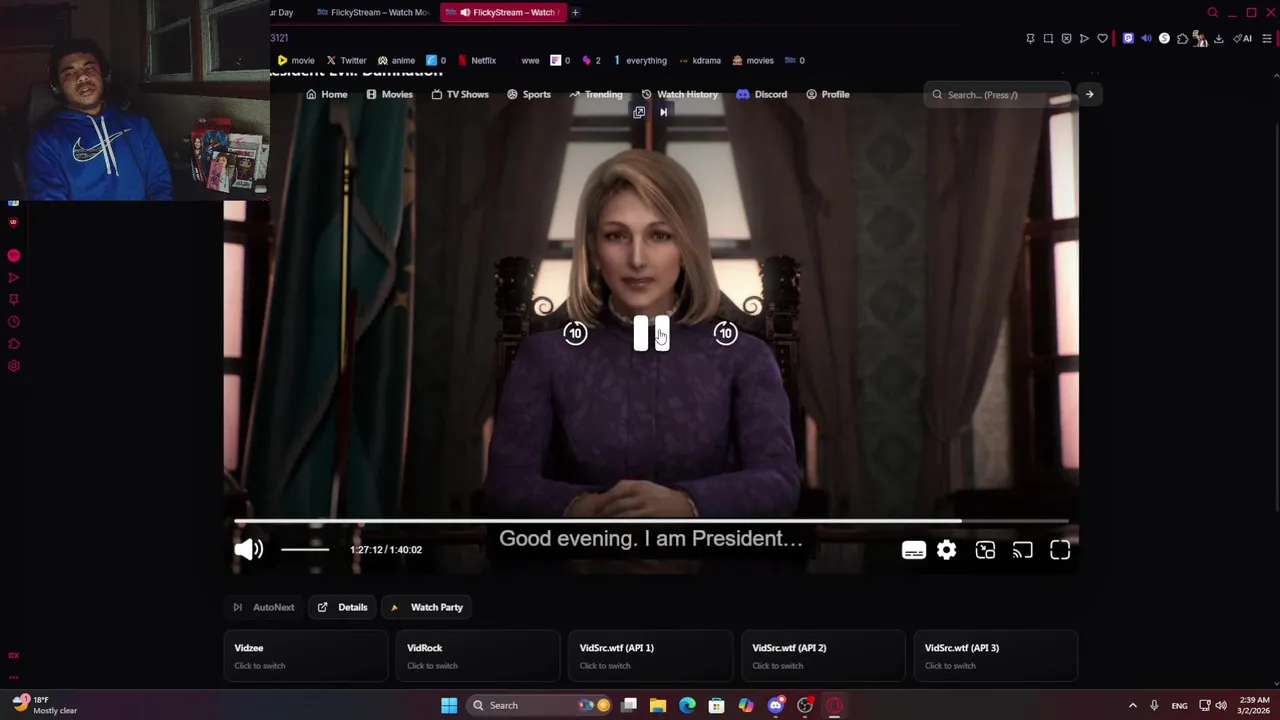Image resolution: width=1280 pixels, height=720 pixels.
Task: Open the movie bookmark folder
Action: [295, 60]
